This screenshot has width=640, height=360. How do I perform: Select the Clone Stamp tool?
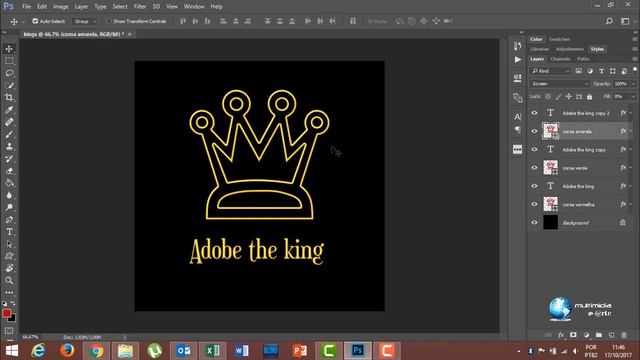pyautogui.click(x=9, y=147)
